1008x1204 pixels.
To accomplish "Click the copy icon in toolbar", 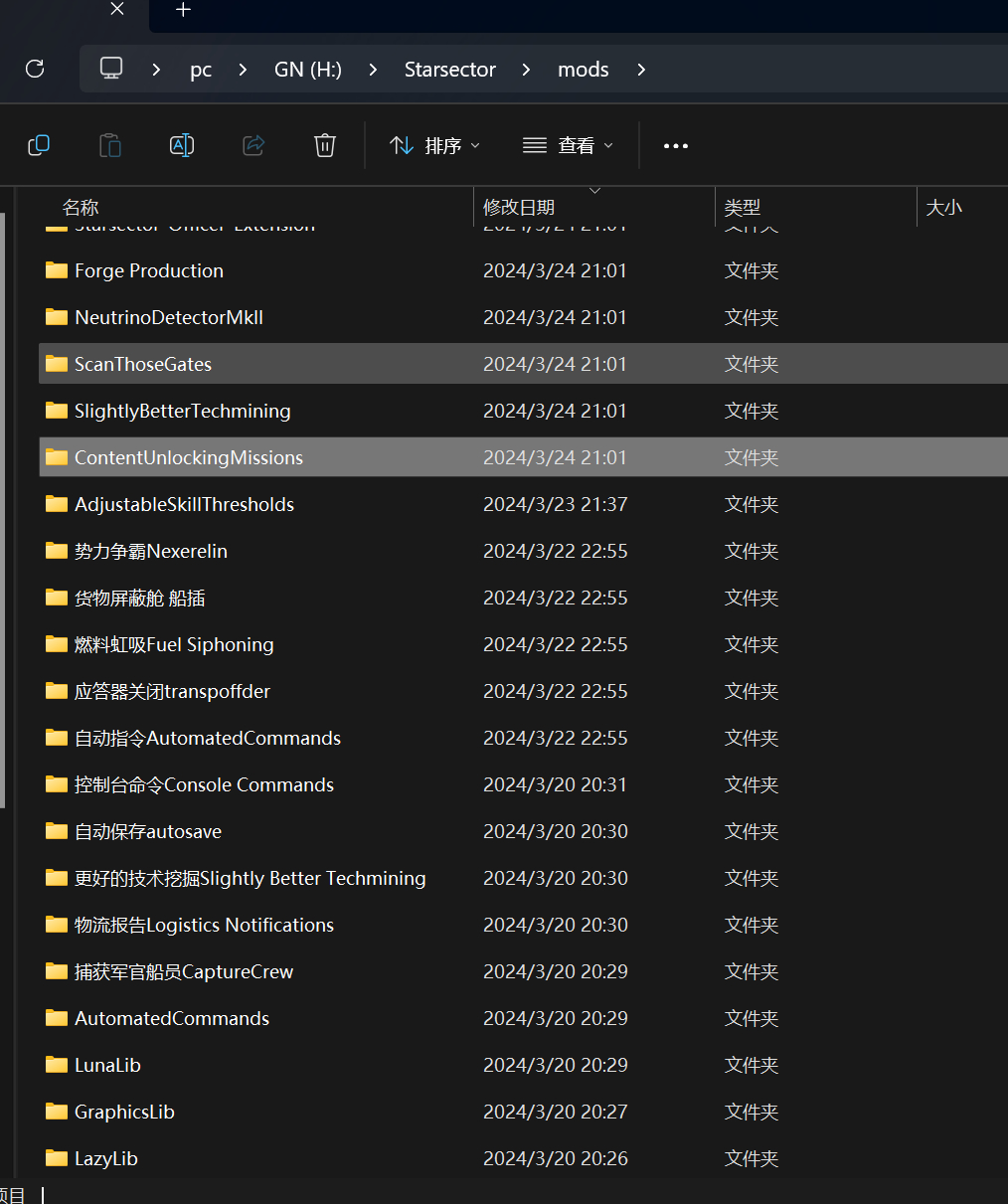I will [x=39, y=145].
